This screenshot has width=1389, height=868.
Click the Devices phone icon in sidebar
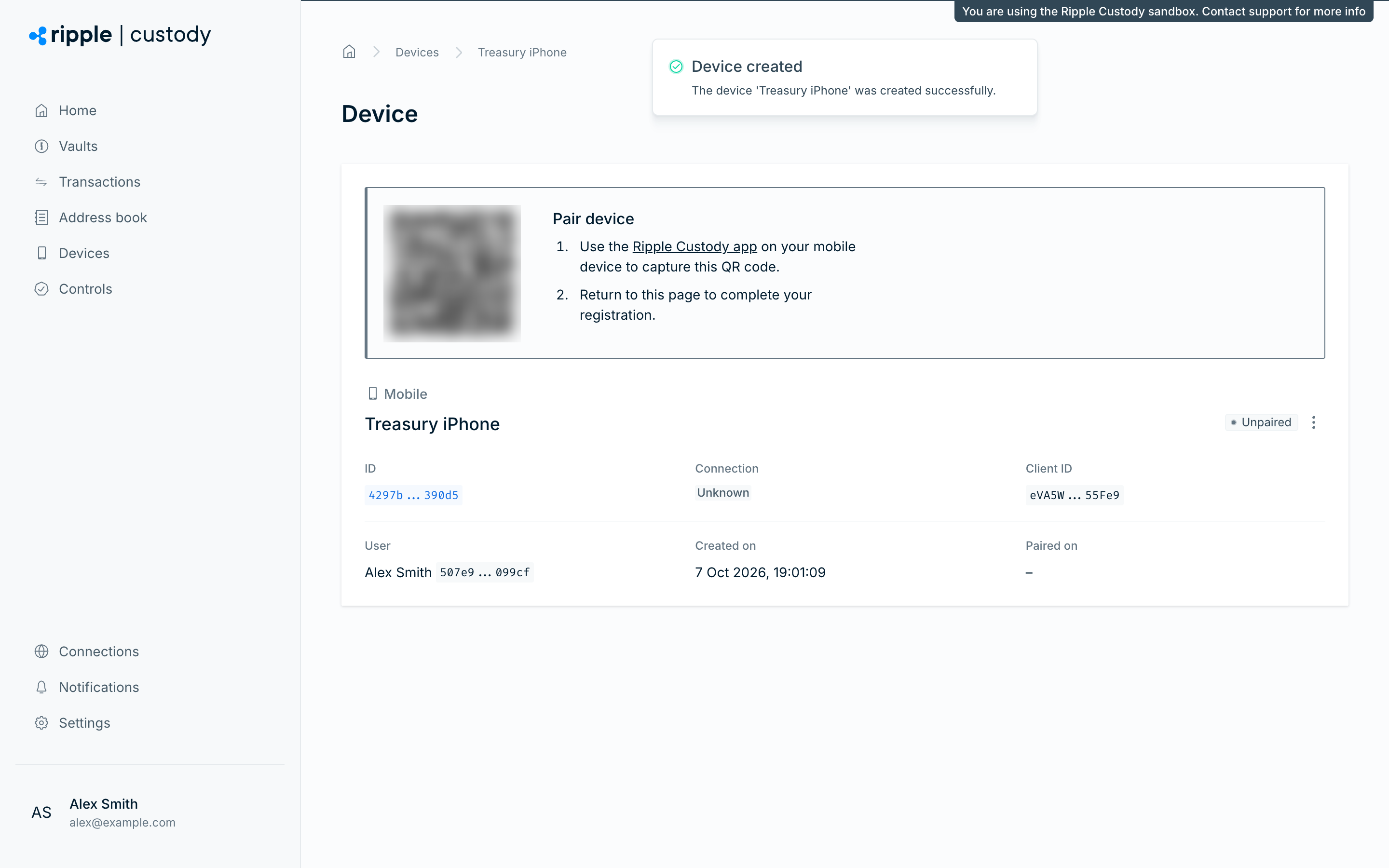point(41,253)
